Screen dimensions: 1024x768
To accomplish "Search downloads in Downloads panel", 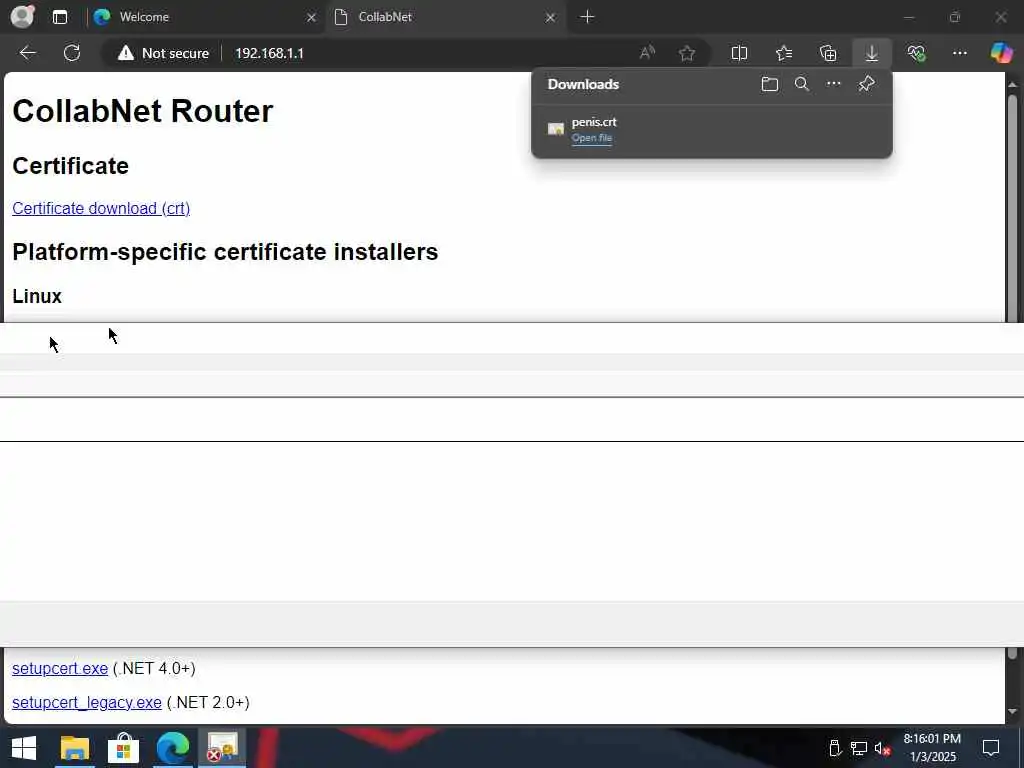I will (802, 84).
